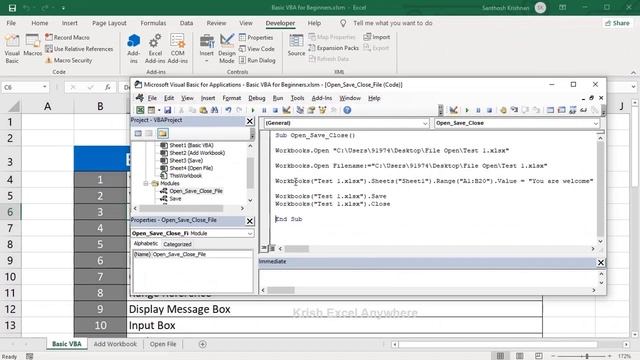Open Project Explorer via its toolbar icon
The height and width of the screenshot is (360, 640).
click(x=300, y=110)
